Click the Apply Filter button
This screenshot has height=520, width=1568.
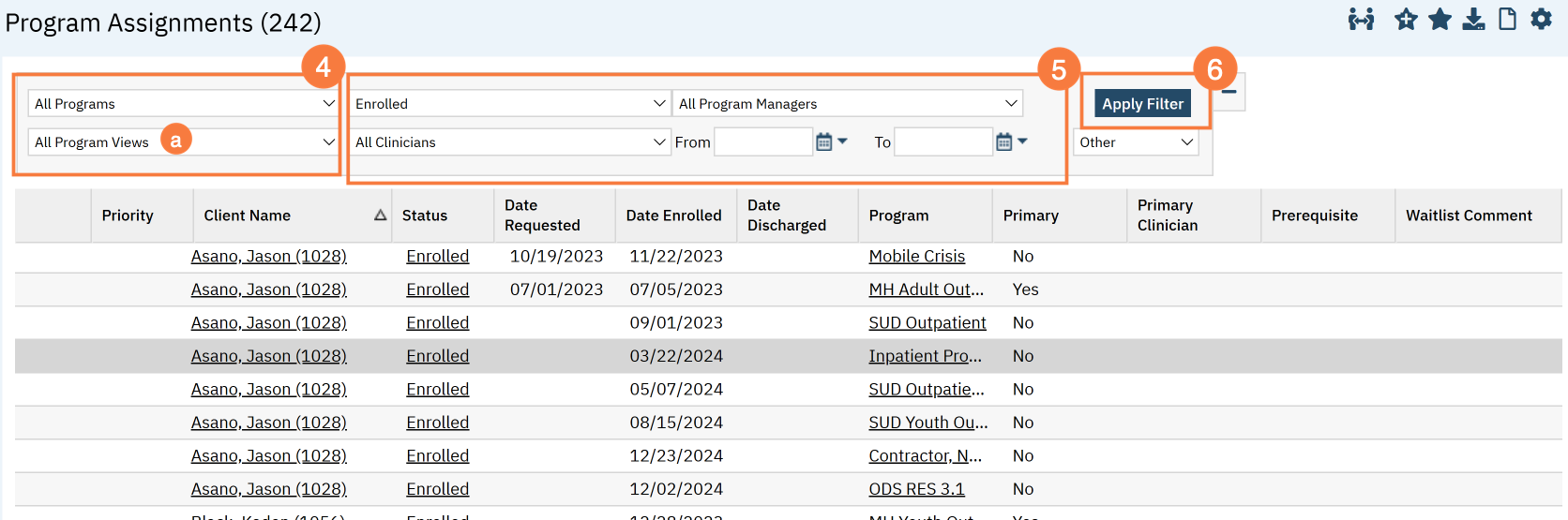[1142, 104]
